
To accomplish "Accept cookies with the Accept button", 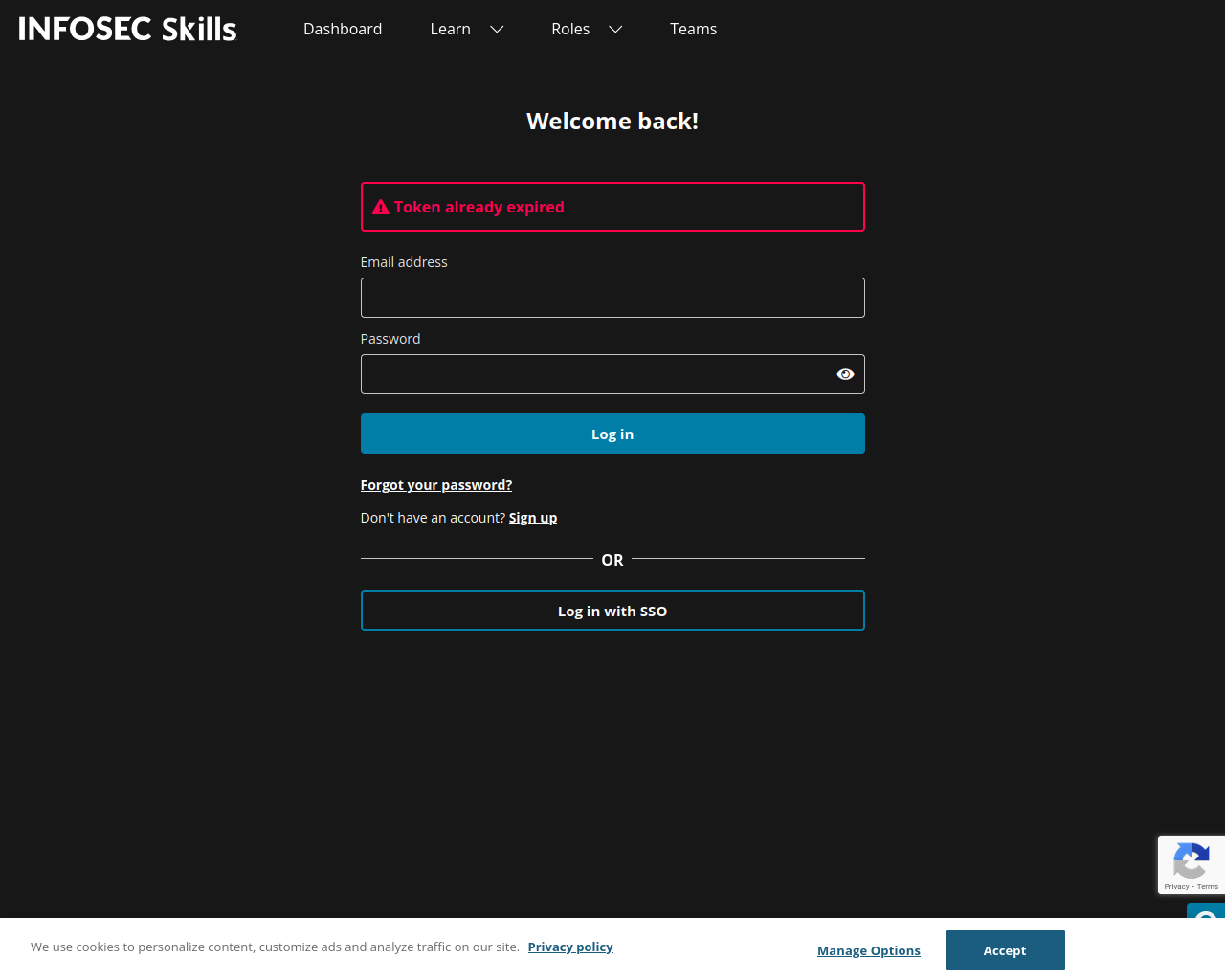I will [1005, 950].
